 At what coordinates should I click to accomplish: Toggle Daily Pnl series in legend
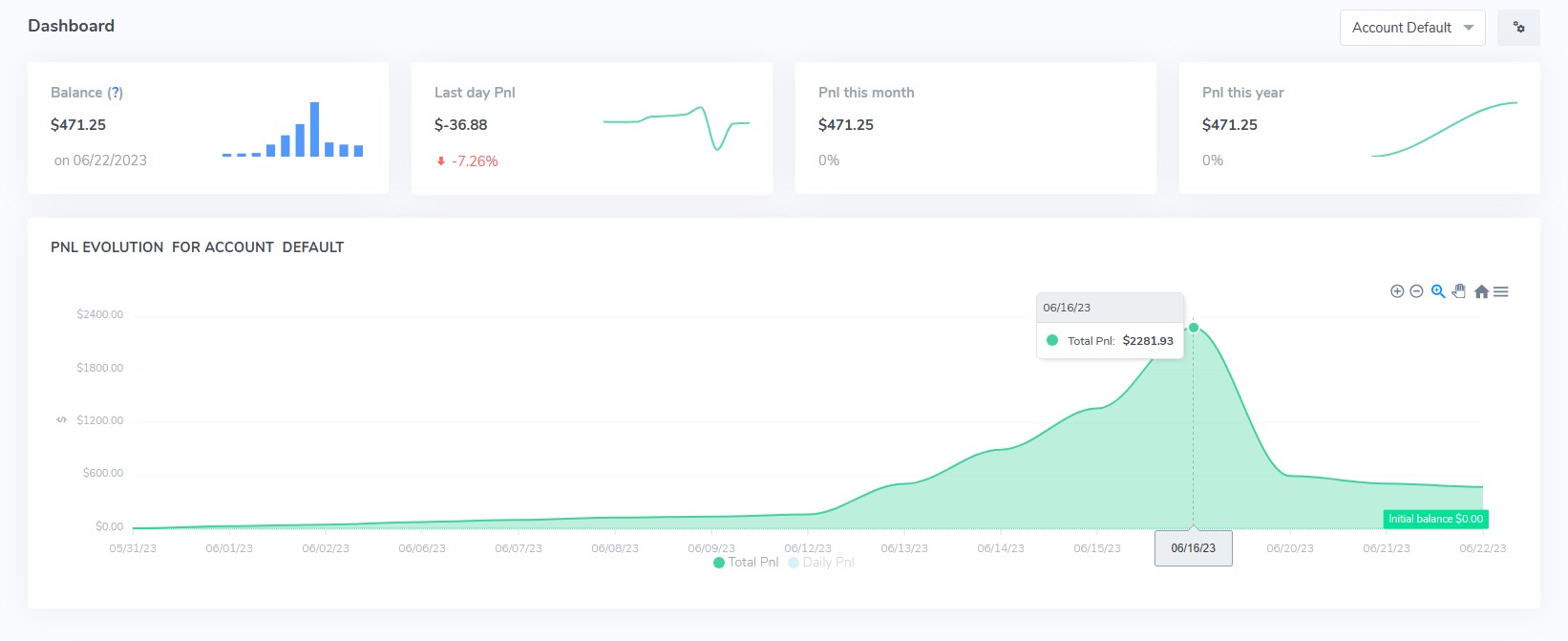821,563
